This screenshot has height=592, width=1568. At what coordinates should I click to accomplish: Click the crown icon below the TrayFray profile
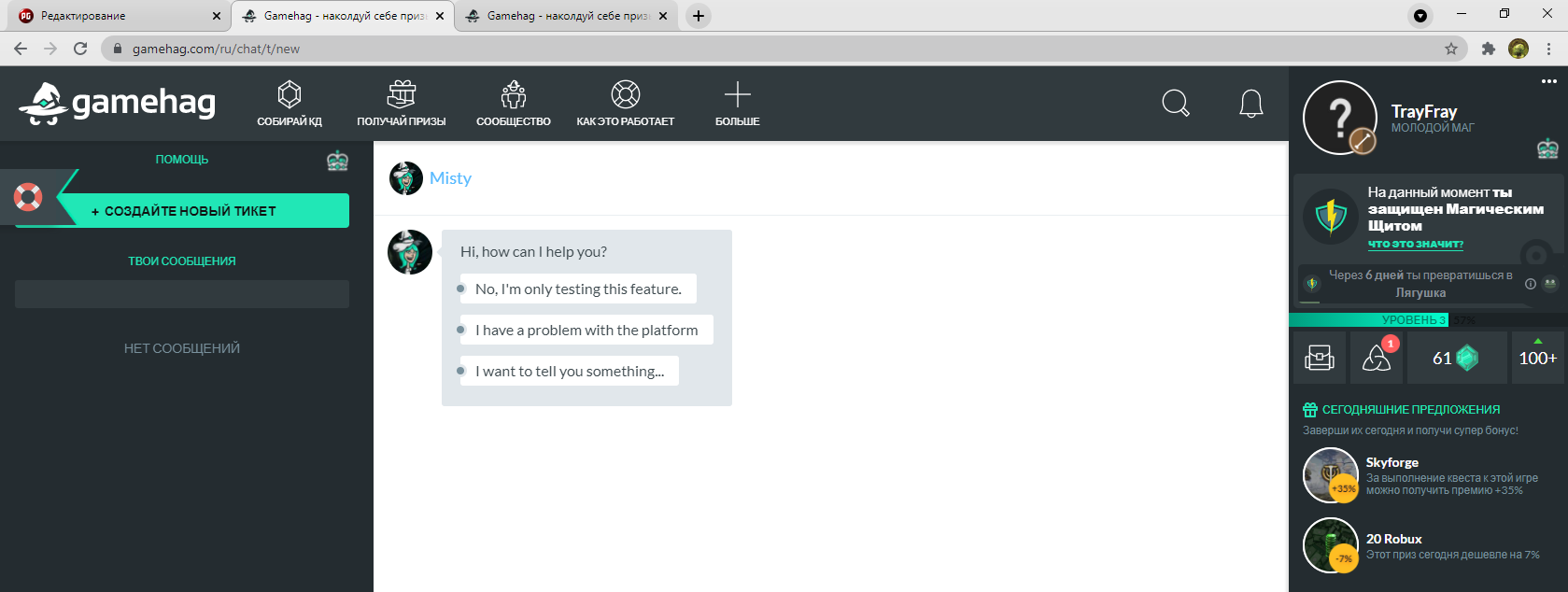[1547, 148]
